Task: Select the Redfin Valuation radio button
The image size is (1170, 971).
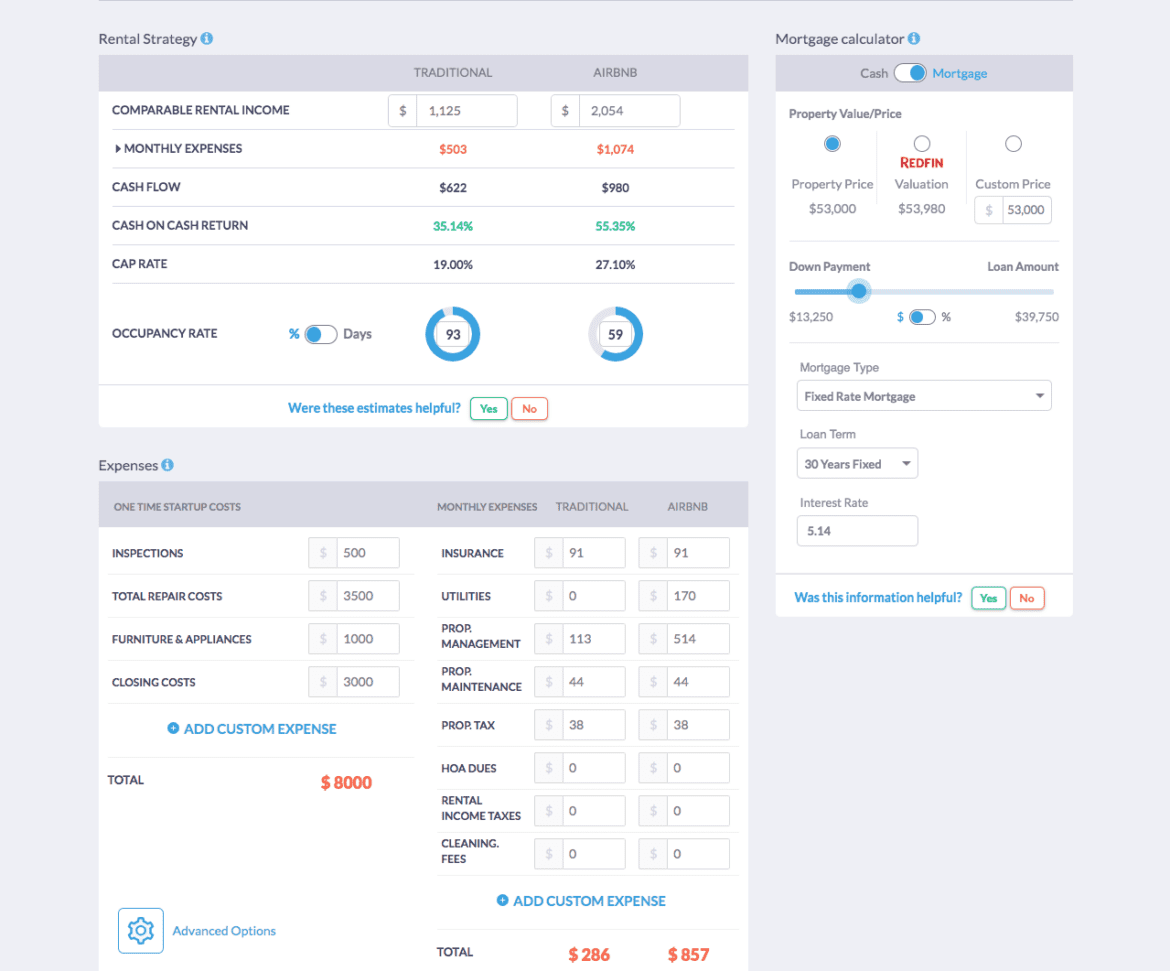Action: (921, 143)
